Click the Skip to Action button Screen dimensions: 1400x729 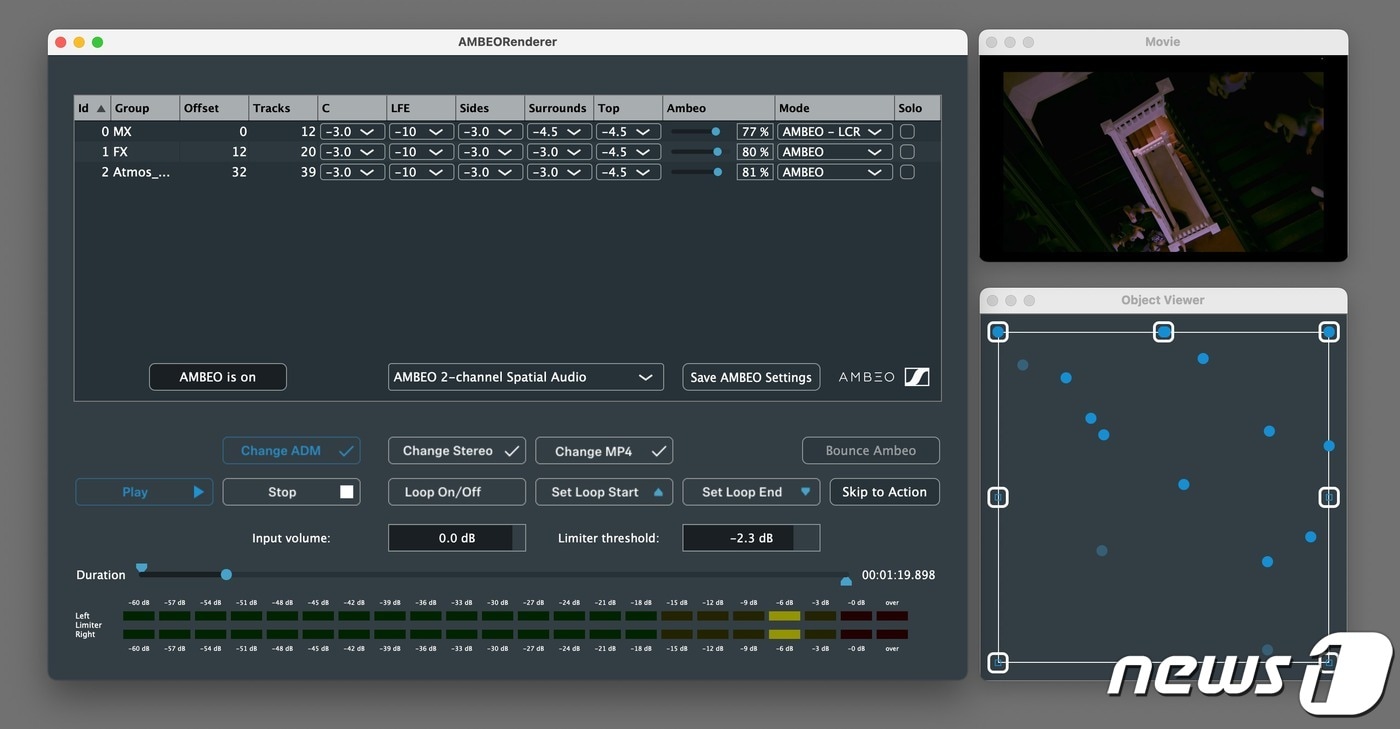pyautogui.click(x=885, y=492)
